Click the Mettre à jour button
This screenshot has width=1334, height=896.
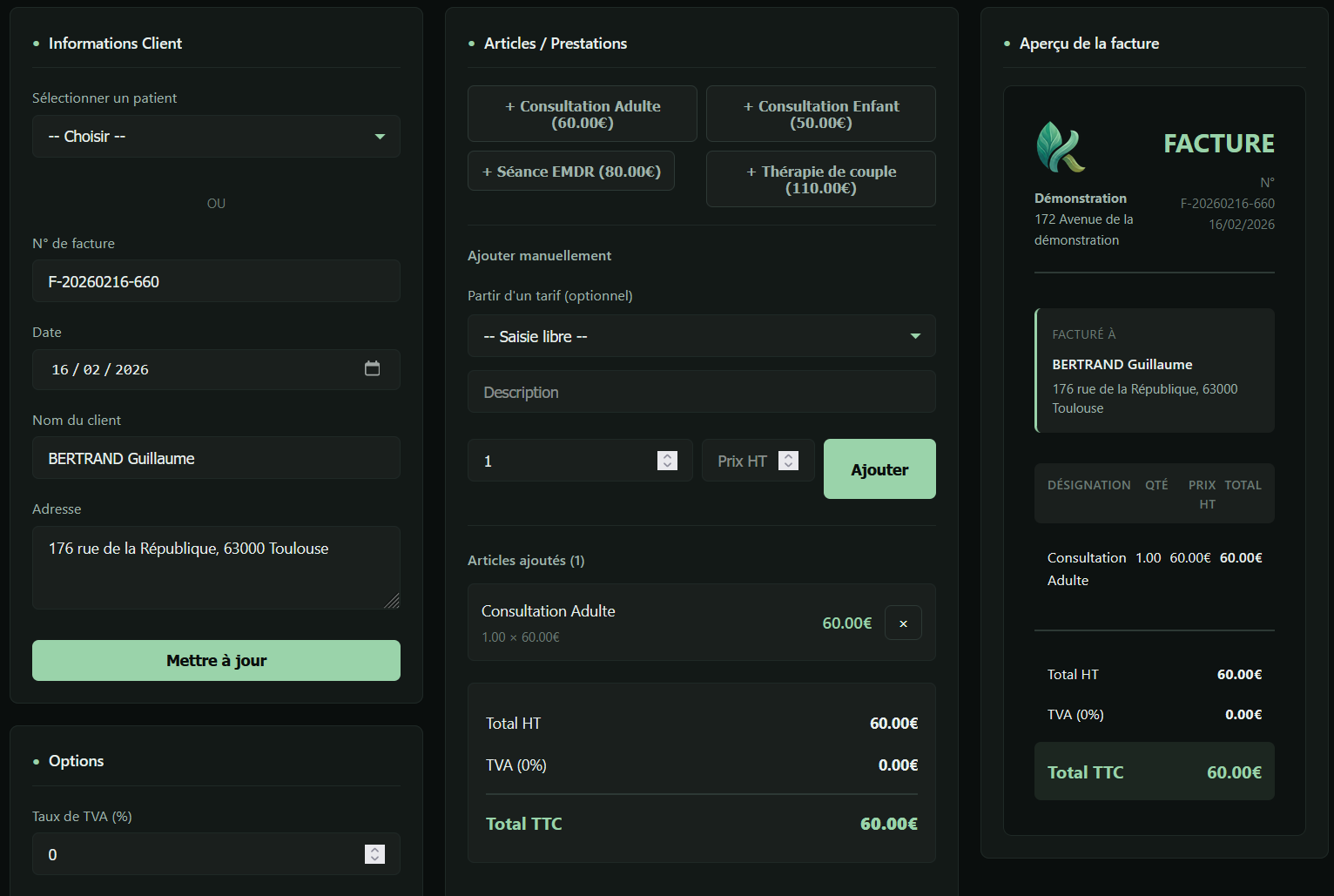(x=216, y=661)
